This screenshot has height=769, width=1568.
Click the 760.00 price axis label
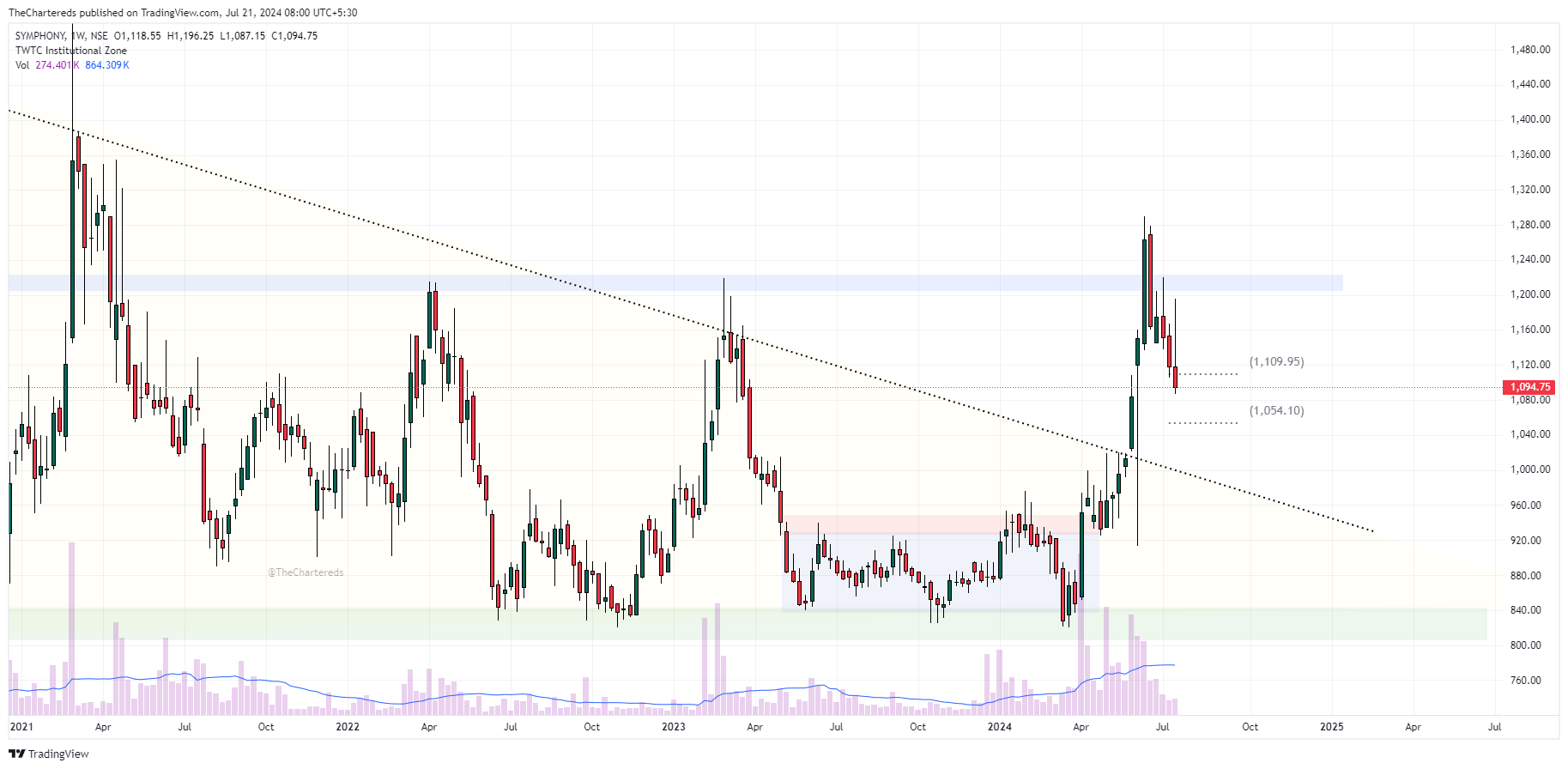(x=1526, y=681)
